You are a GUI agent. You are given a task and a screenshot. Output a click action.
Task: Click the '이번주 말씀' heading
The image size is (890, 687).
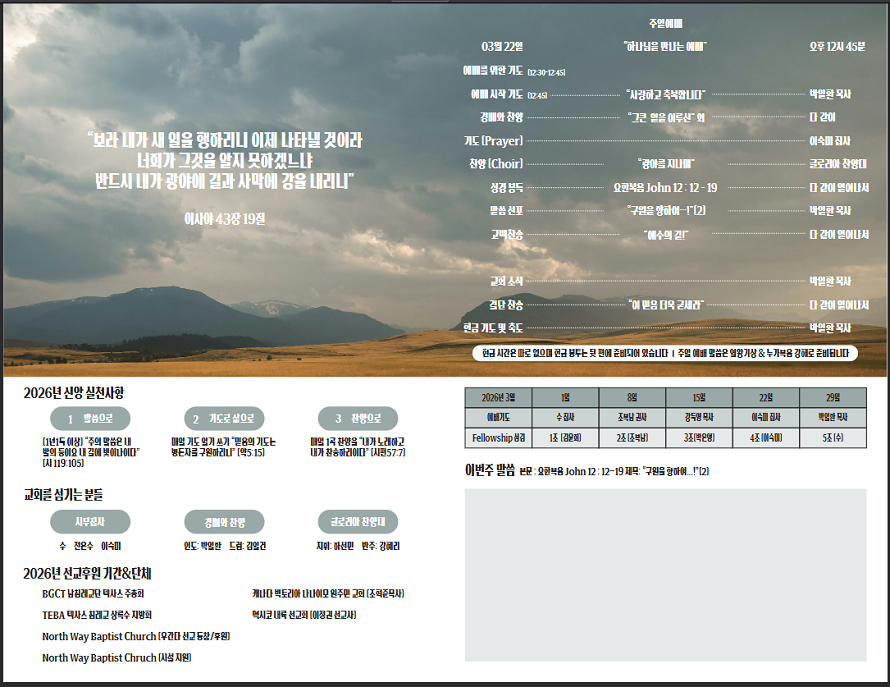pyautogui.click(x=490, y=470)
